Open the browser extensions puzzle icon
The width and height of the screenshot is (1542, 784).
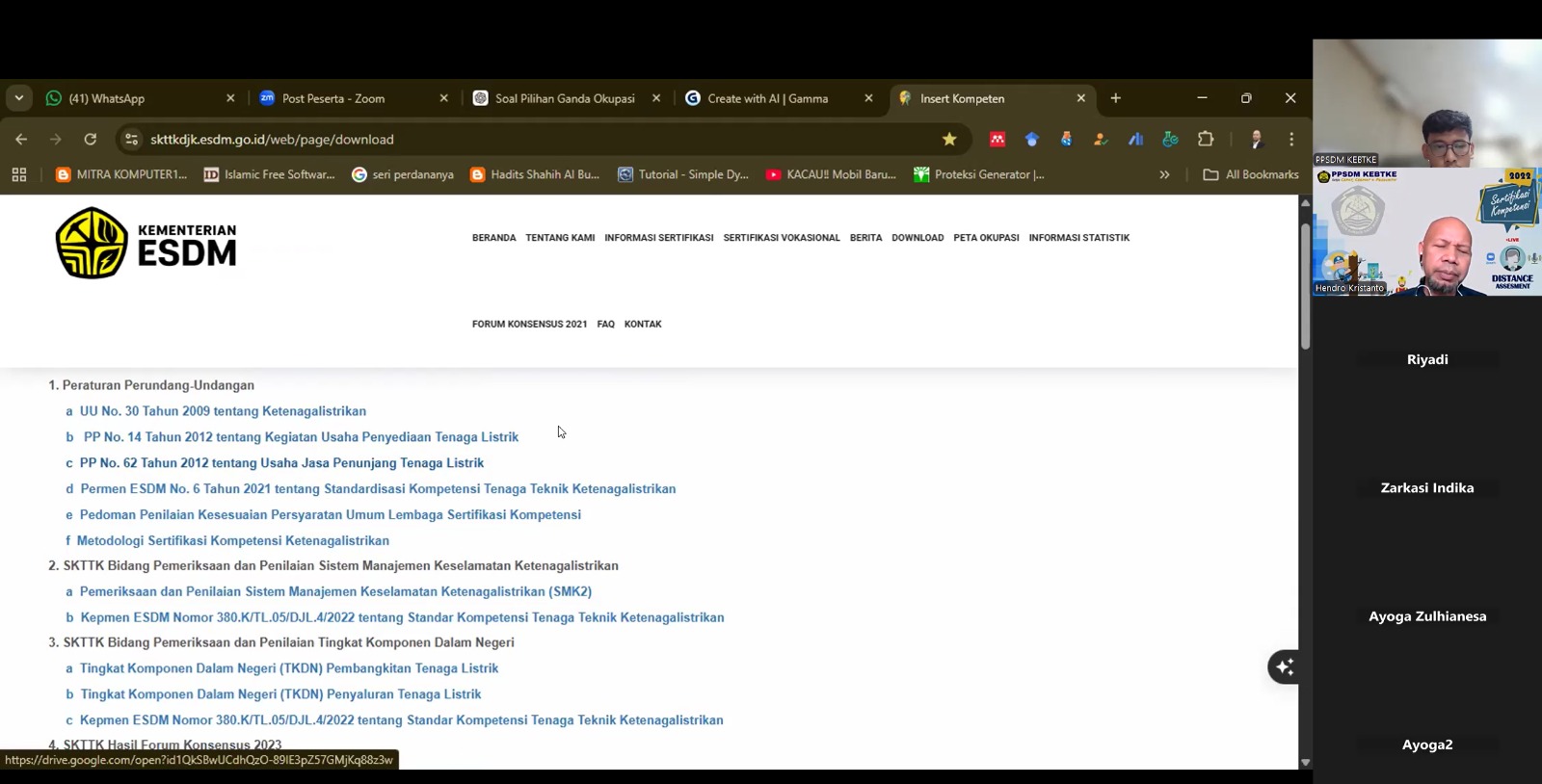pyautogui.click(x=1205, y=139)
